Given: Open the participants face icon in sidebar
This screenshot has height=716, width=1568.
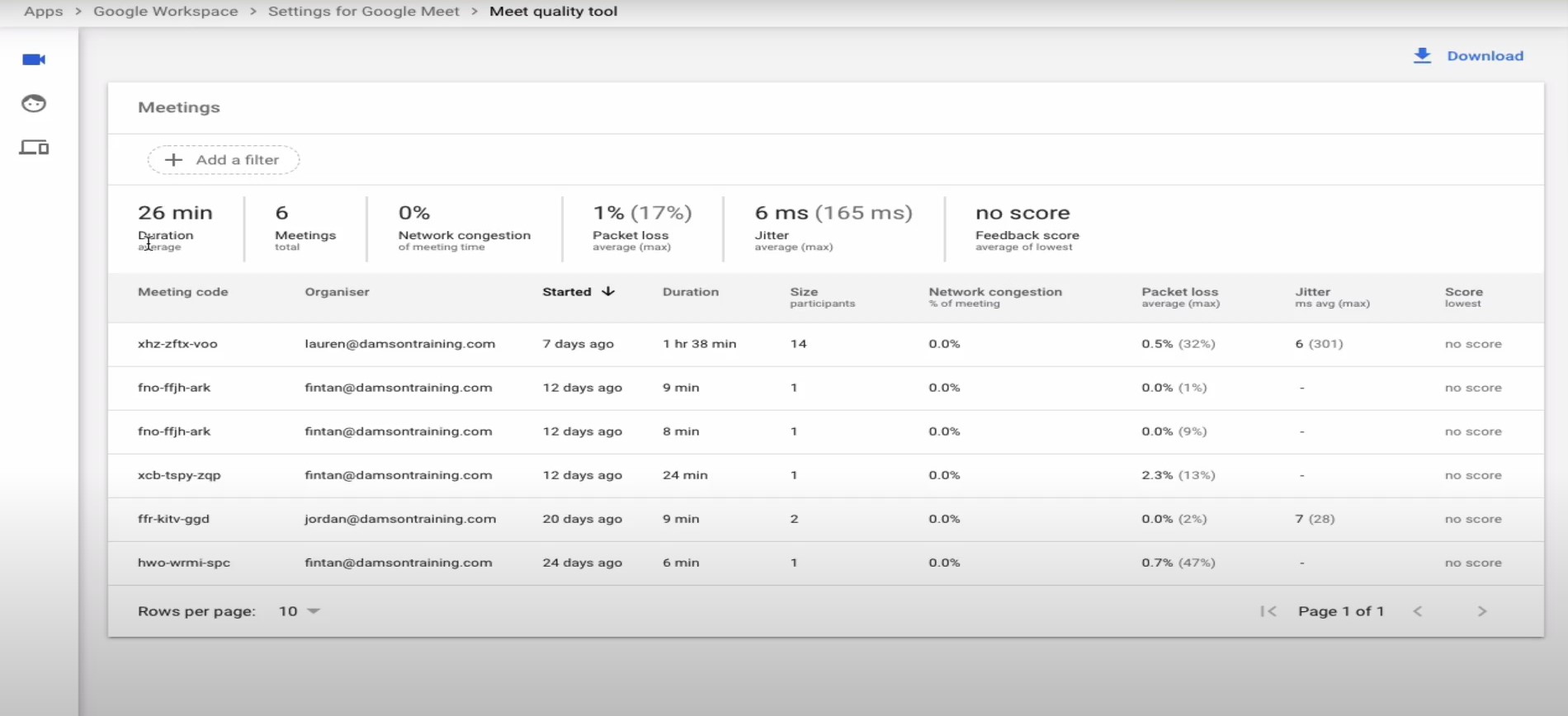Looking at the screenshot, I should click(x=34, y=103).
